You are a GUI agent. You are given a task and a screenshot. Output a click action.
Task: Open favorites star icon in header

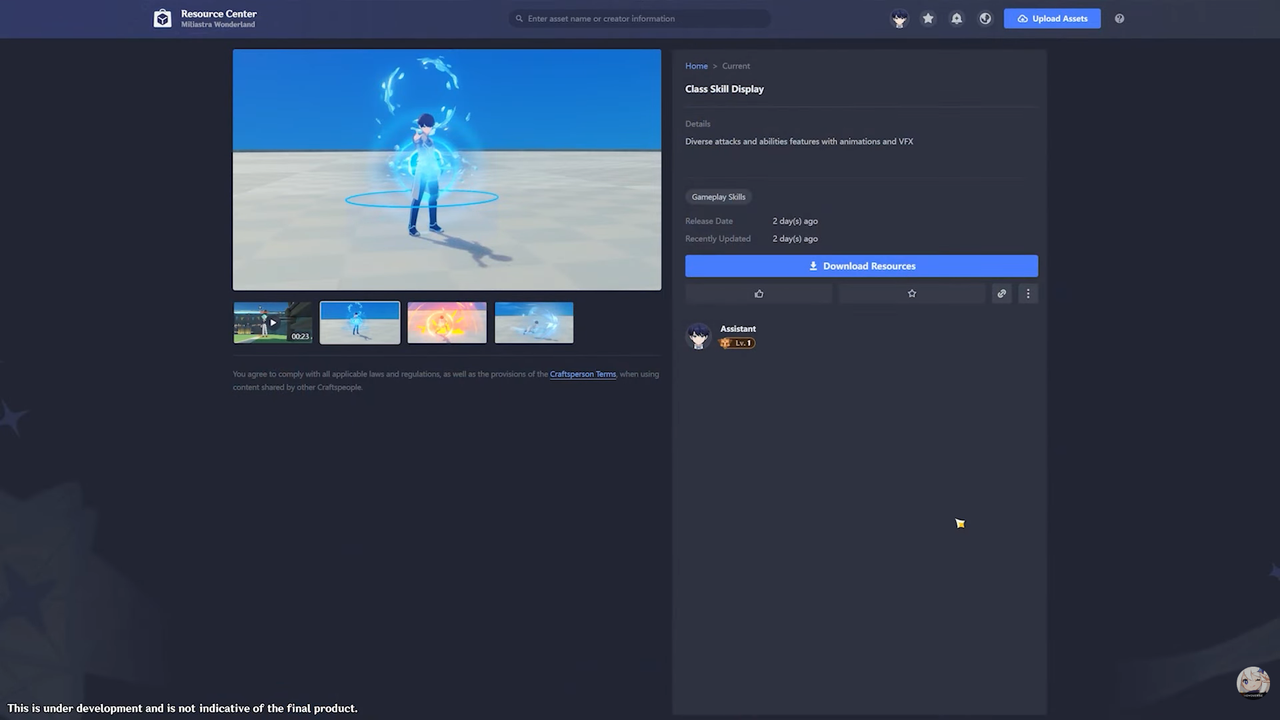click(x=928, y=18)
